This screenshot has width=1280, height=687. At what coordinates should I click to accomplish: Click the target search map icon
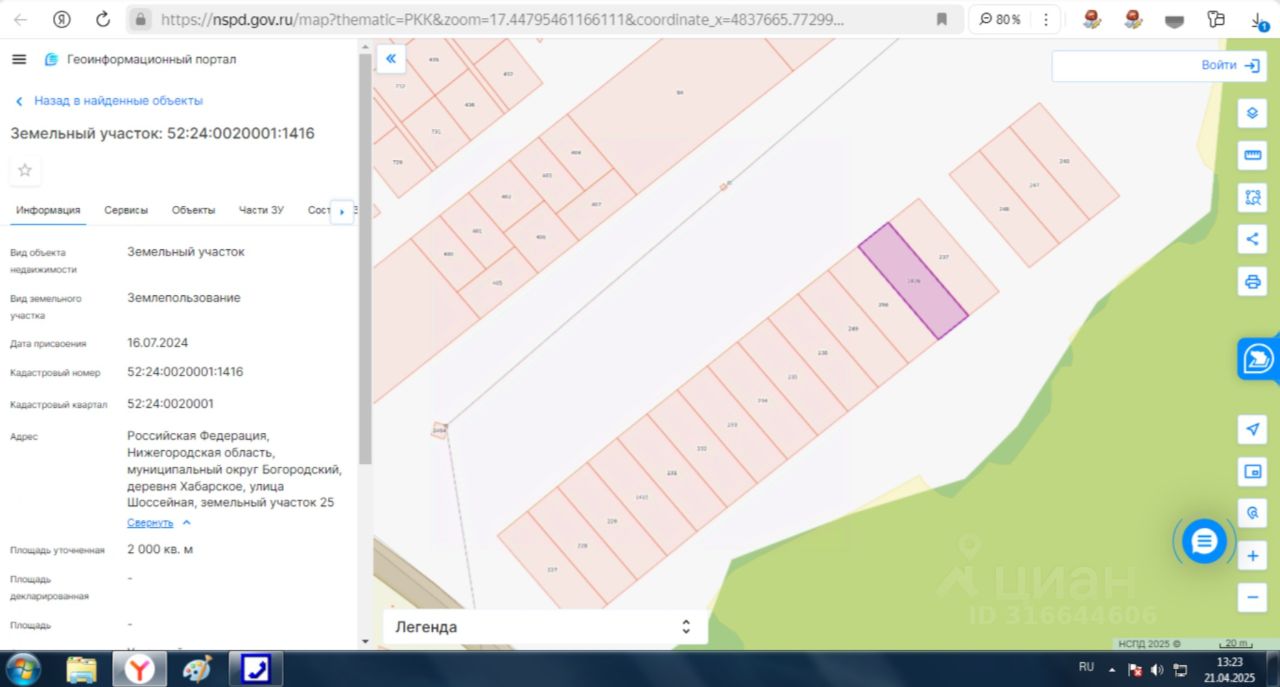[1252, 513]
